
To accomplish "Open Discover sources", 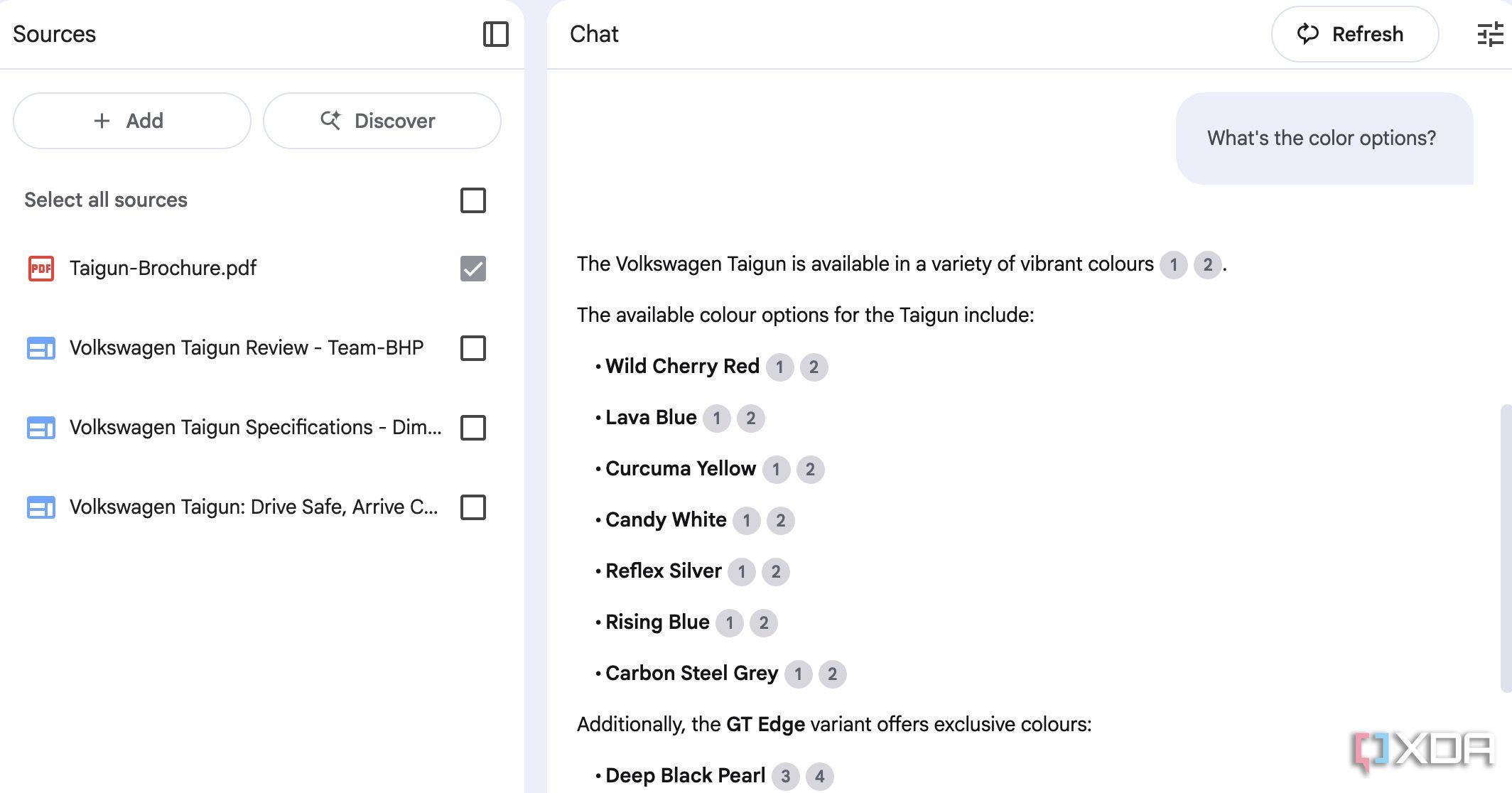I will pyautogui.click(x=382, y=121).
